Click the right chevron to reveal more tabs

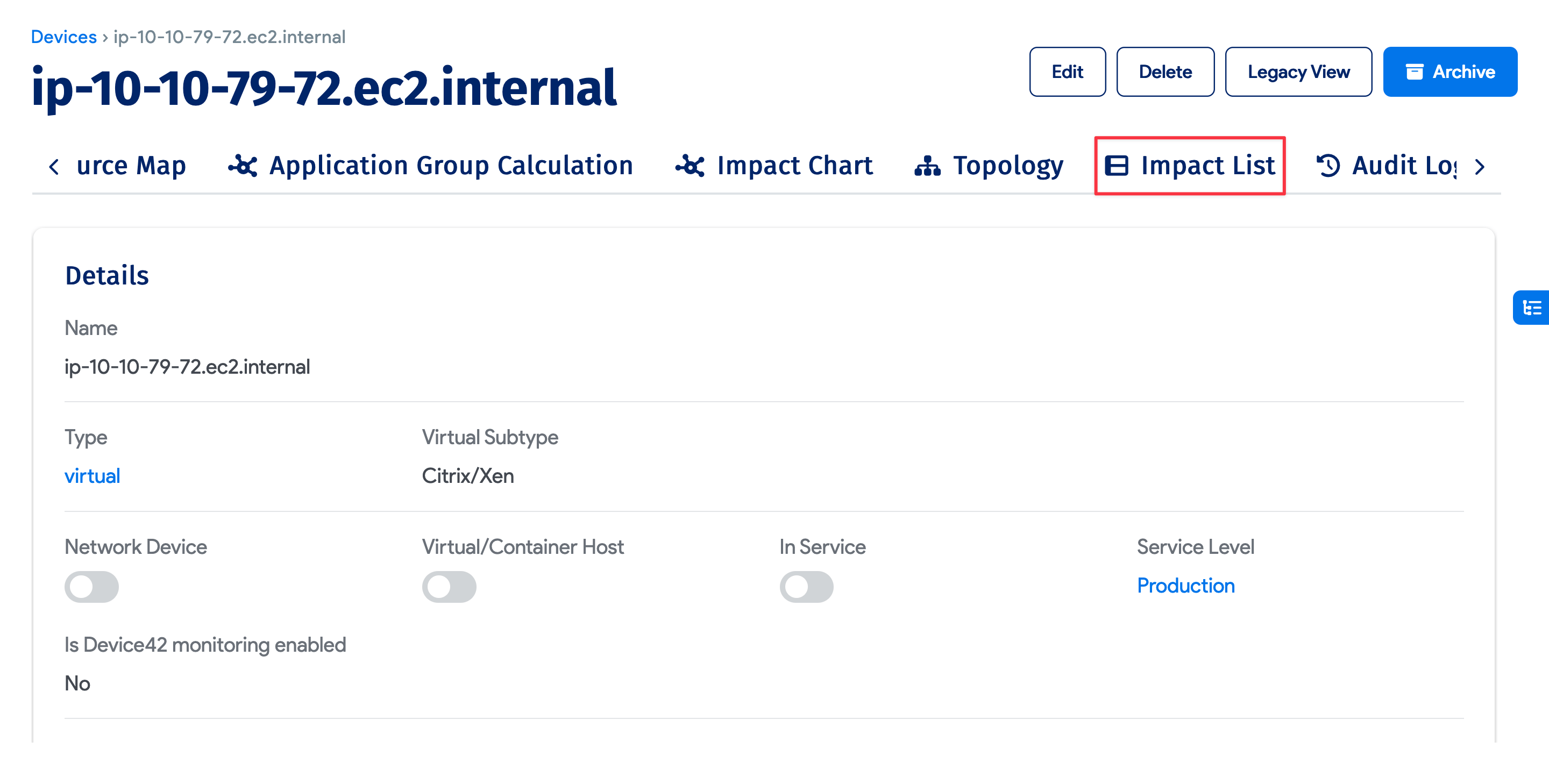pos(1480,167)
